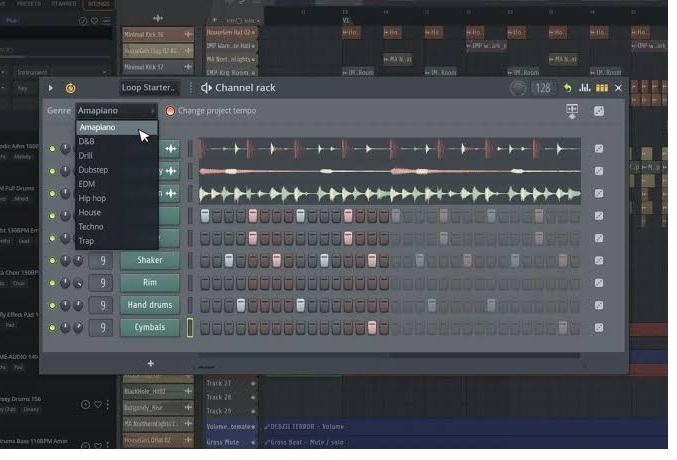Viewport: 677px width, 460px height.
Task: Open the Hand drums channel button
Action: (x=150, y=305)
